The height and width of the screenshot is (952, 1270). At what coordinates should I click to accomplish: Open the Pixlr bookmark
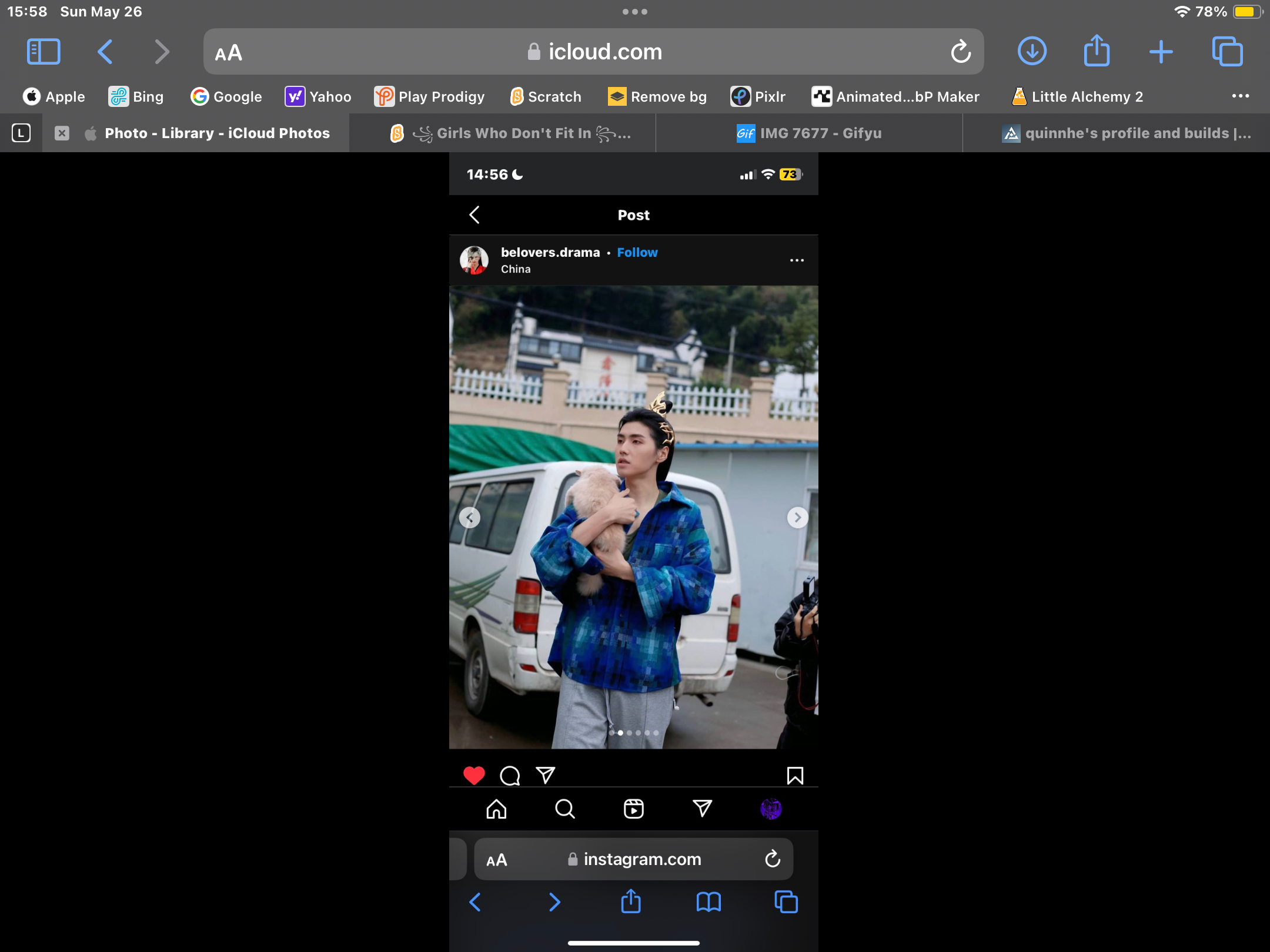(758, 96)
